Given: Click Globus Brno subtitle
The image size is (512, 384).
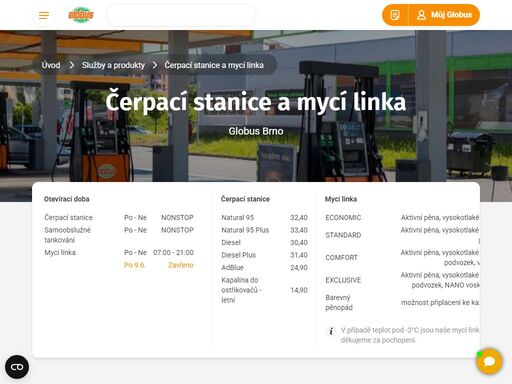Looking at the screenshot, I should pos(256,131).
